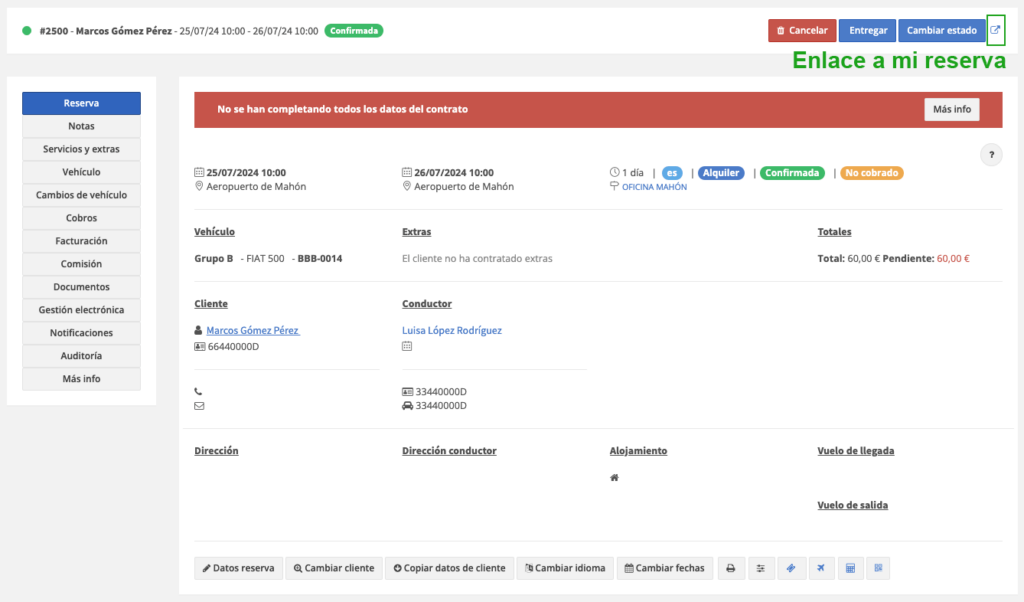Click the Confirmada badge in reservation details
Screen dimensions: 1024x602
(x=792, y=173)
